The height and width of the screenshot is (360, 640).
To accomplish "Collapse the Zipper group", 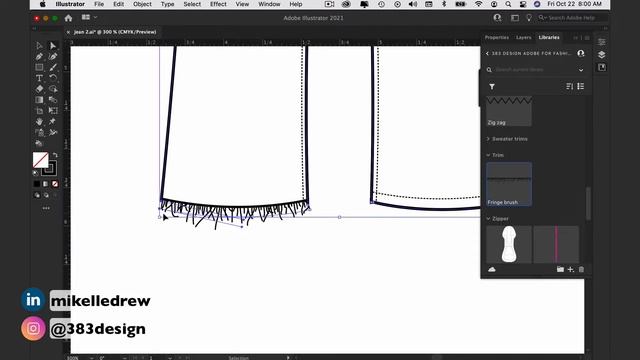I will (488, 219).
